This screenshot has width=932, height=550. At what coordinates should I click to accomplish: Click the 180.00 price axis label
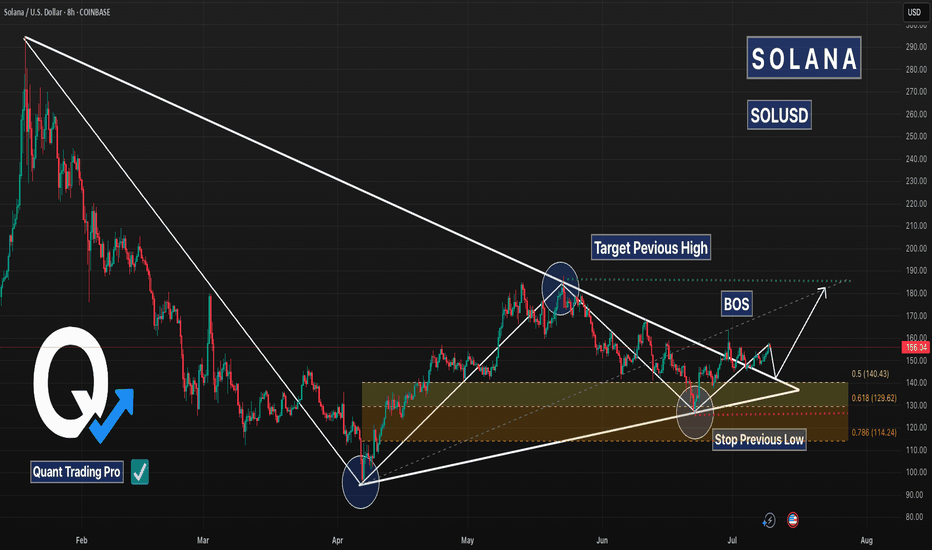[x=916, y=293]
